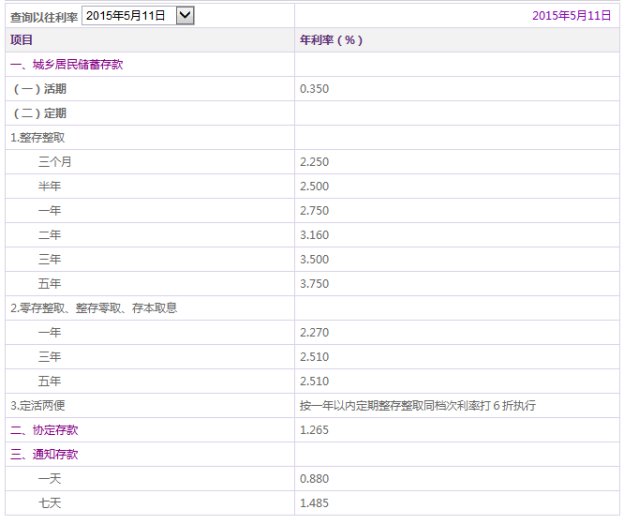Screen dimensions: 625x520
Task: Click the 按一年以内定期整存整取同档次利率打6折执行 text
Action: click(x=418, y=406)
